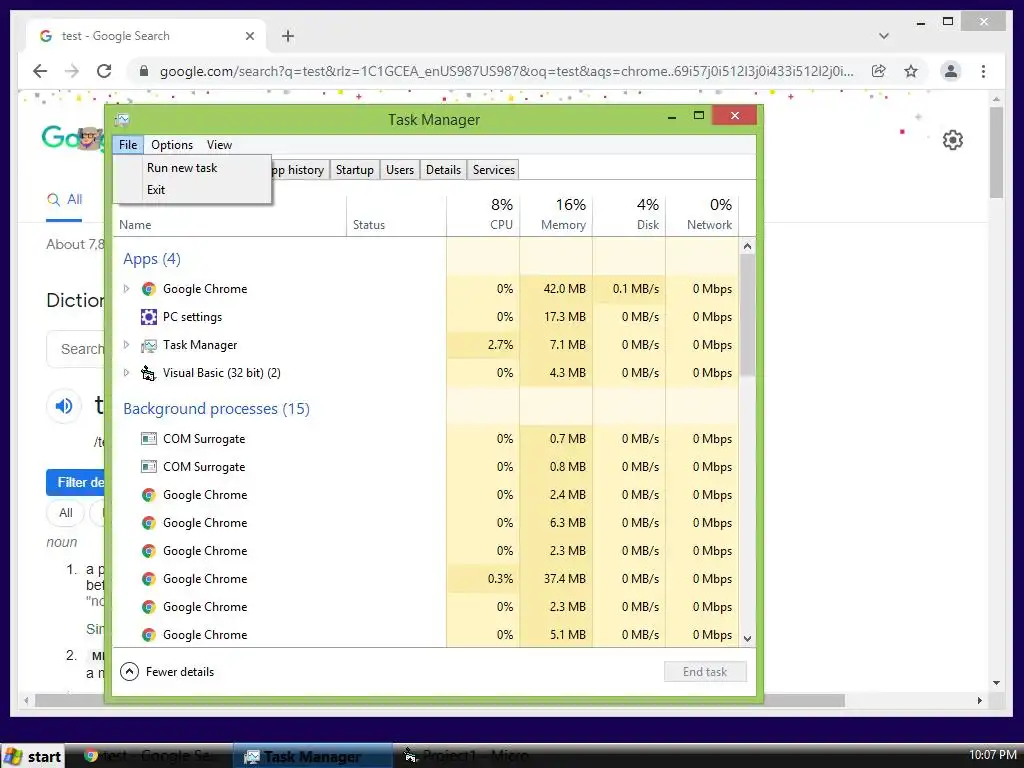Image resolution: width=1024 pixels, height=768 pixels.
Task: Sort by the Memory column header
Action: pyautogui.click(x=556, y=215)
